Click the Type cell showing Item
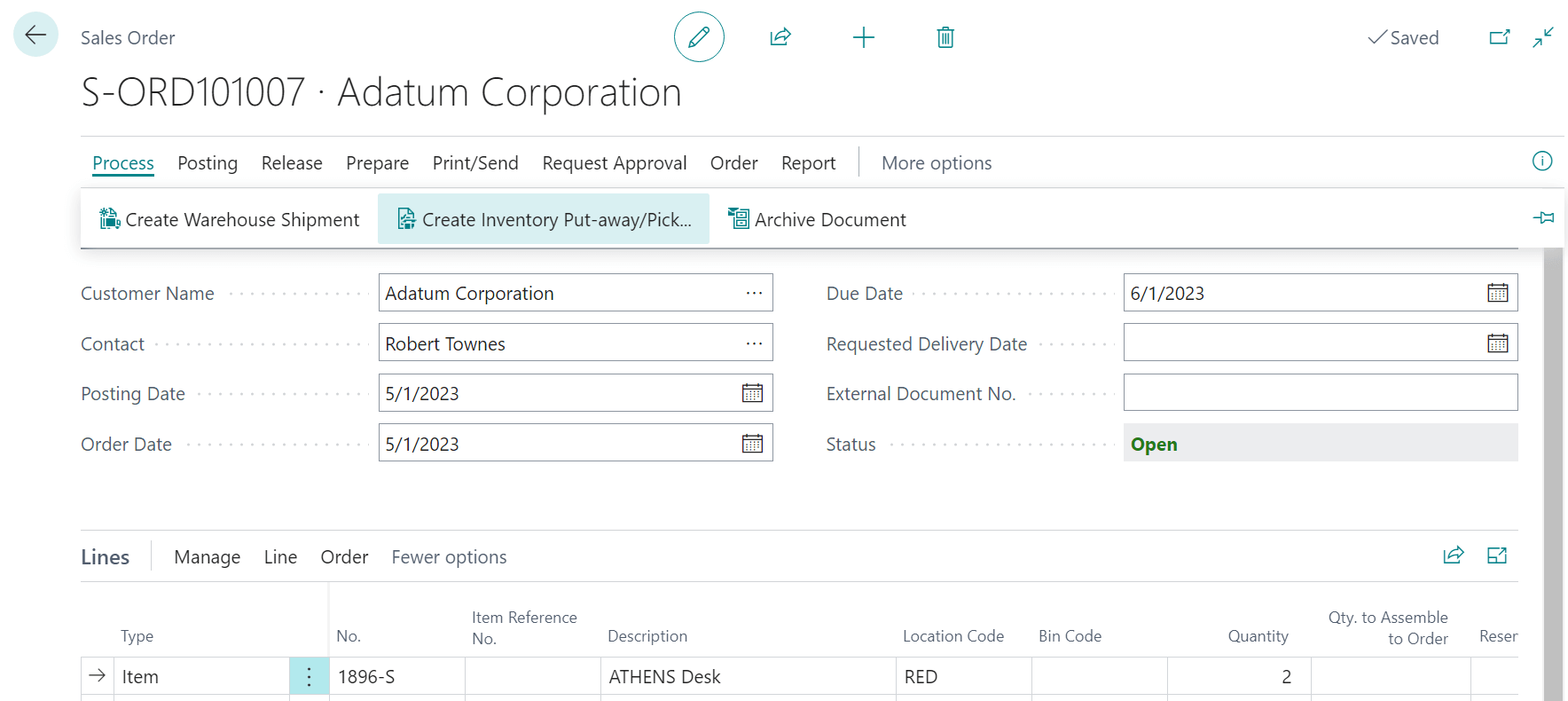 coord(202,677)
